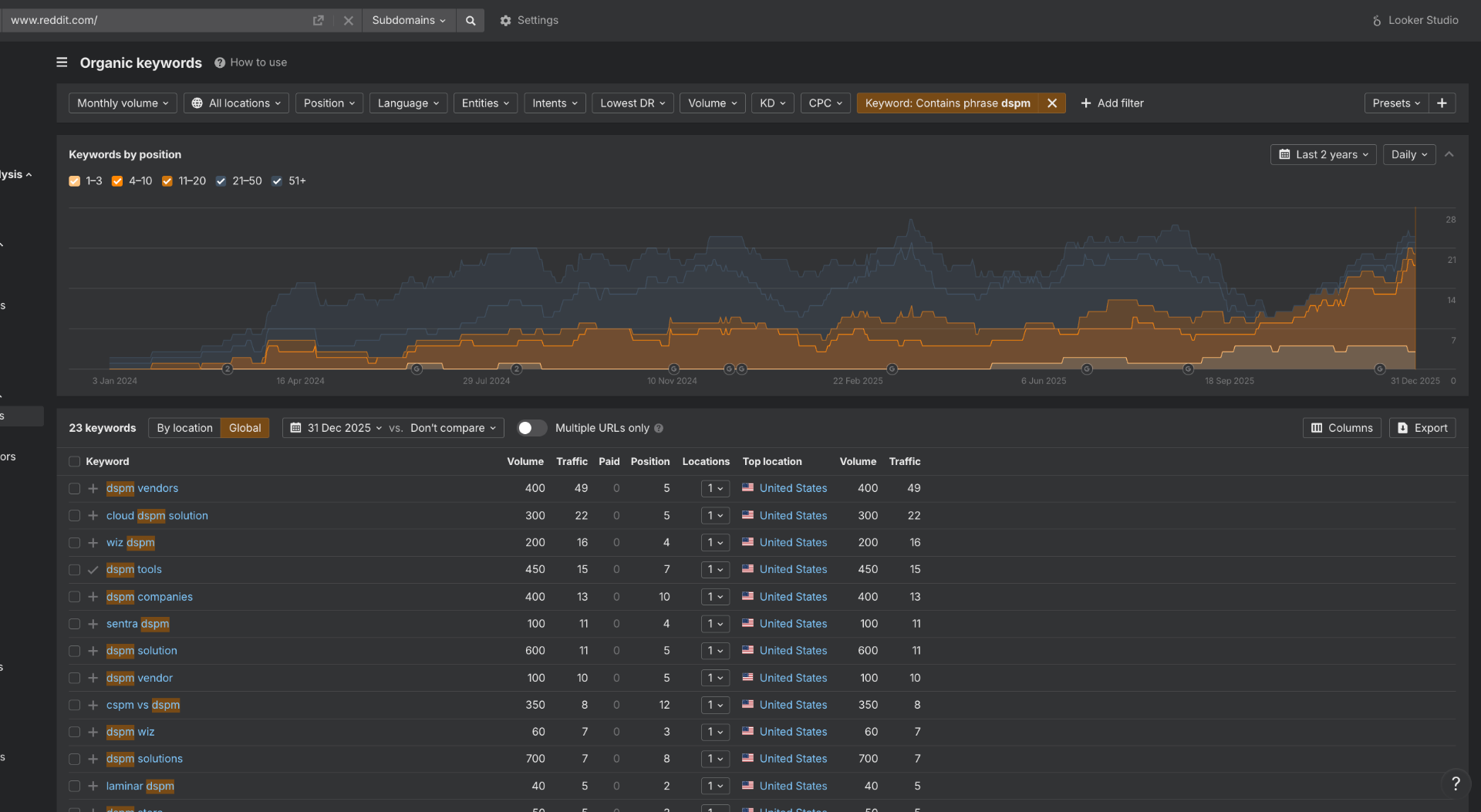Viewport: 1481px width, 812px height.
Task: Select the checkmark next to 'dspm tools'
Action: coord(93,569)
